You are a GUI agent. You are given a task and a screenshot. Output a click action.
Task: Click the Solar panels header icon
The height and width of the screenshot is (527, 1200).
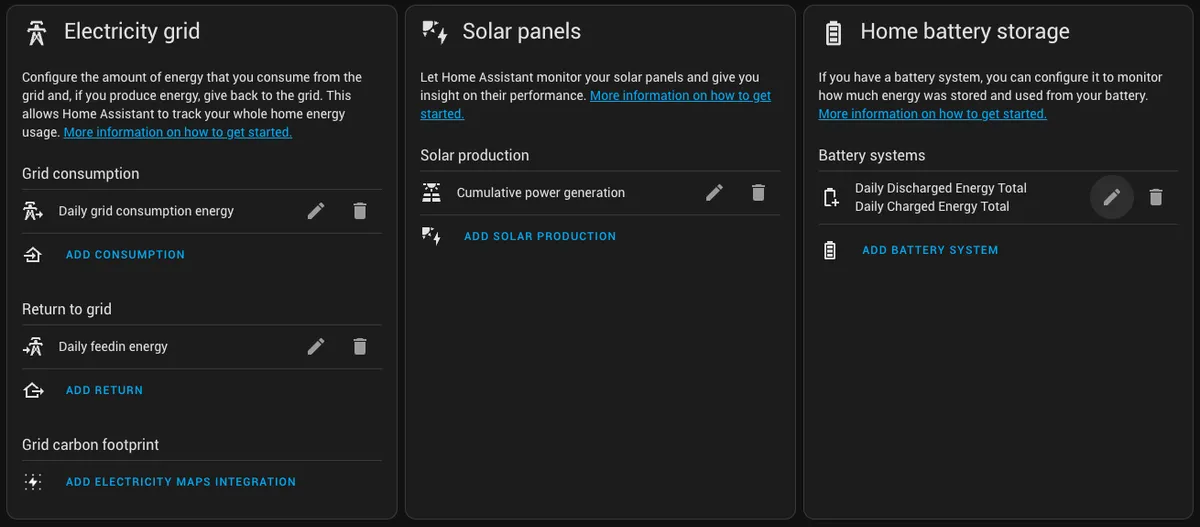tap(435, 32)
